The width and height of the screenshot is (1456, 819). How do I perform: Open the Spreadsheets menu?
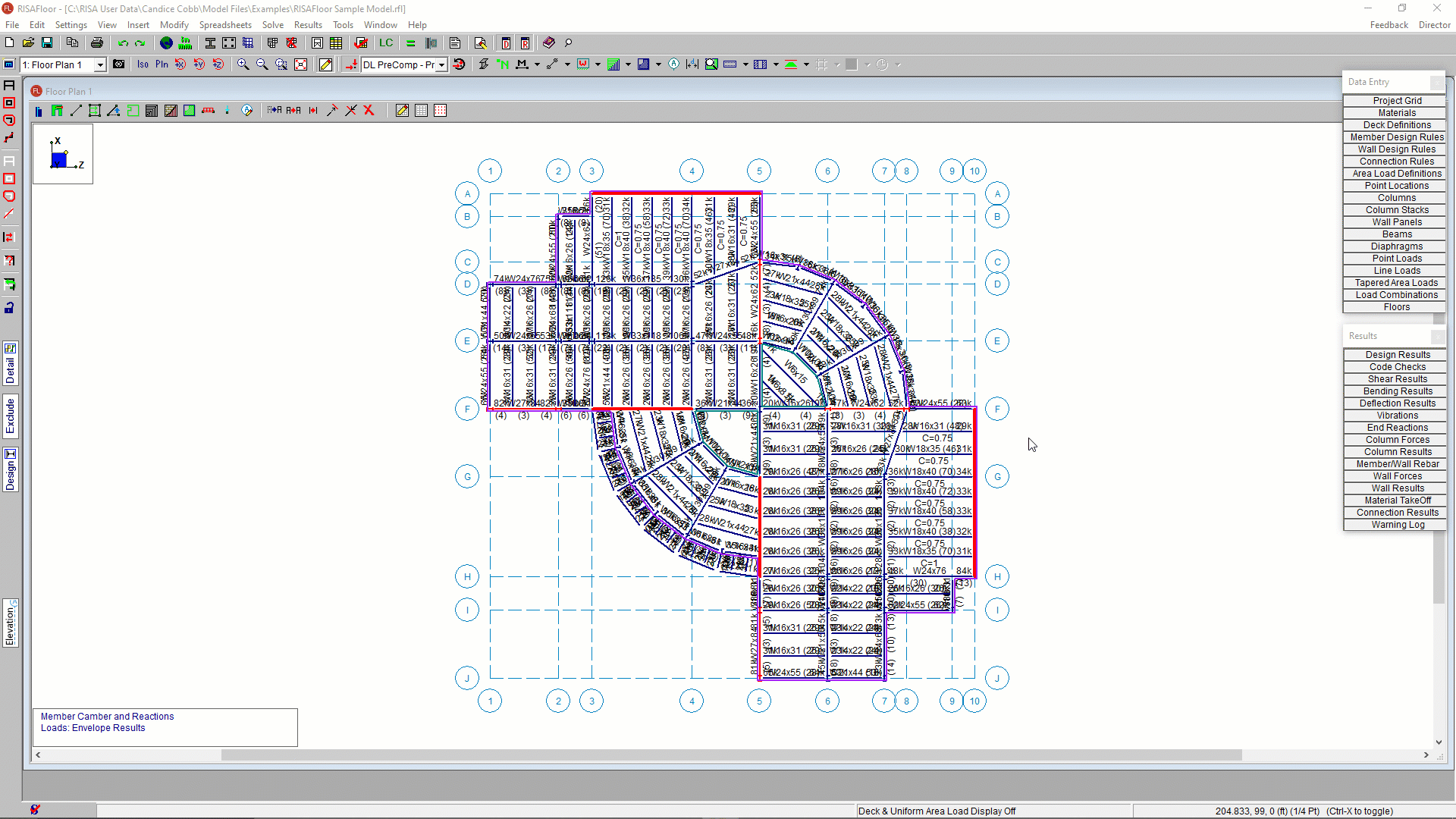[225, 25]
